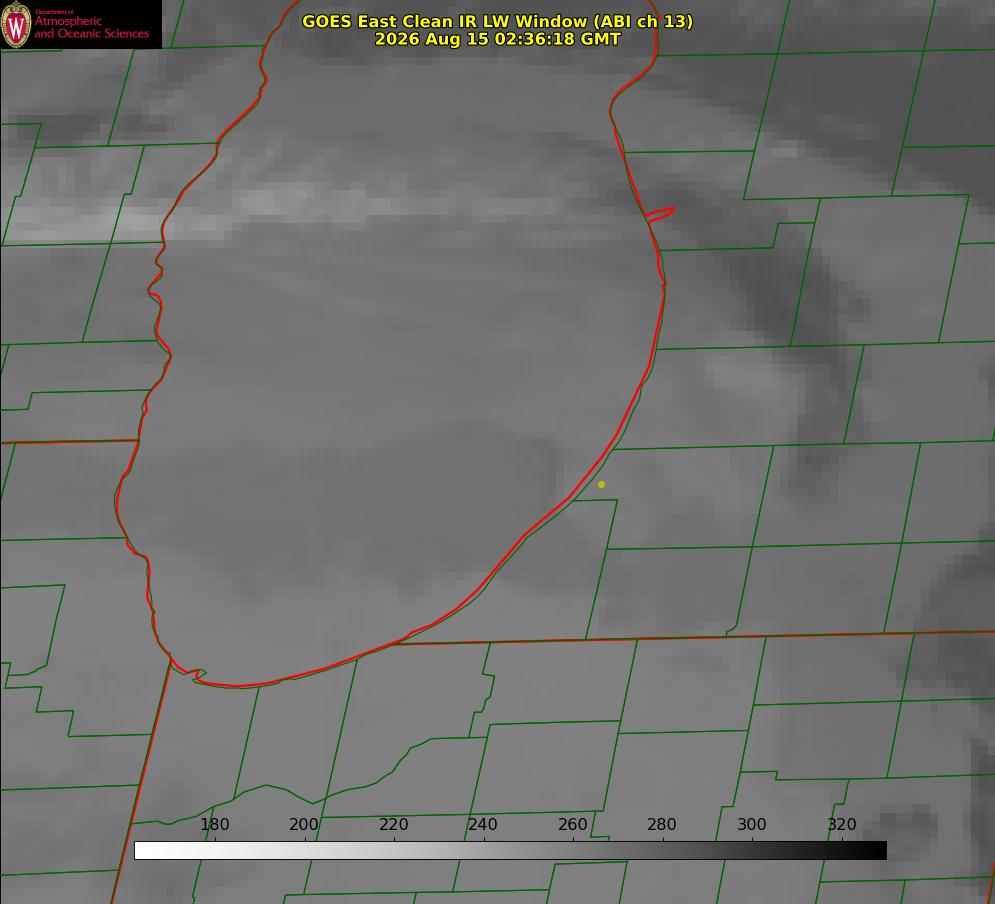Click the 260 colorbar label
Image resolution: width=995 pixels, height=904 pixels.
pyautogui.click(x=572, y=824)
